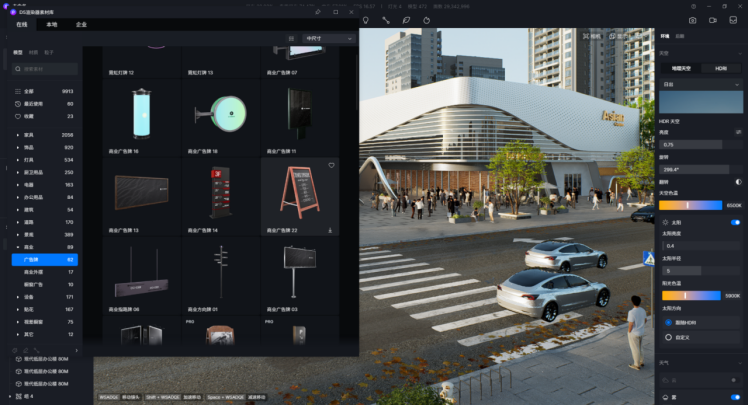Click the light bulb icon in top toolbar

point(366,20)
